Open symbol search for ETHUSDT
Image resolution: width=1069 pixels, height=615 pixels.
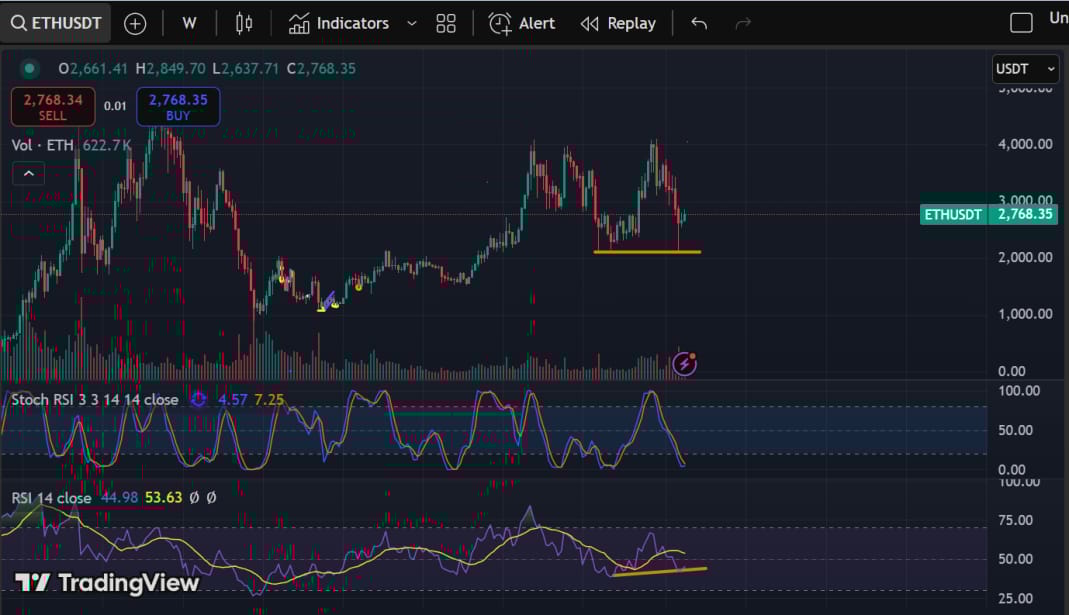click(56, 23)
